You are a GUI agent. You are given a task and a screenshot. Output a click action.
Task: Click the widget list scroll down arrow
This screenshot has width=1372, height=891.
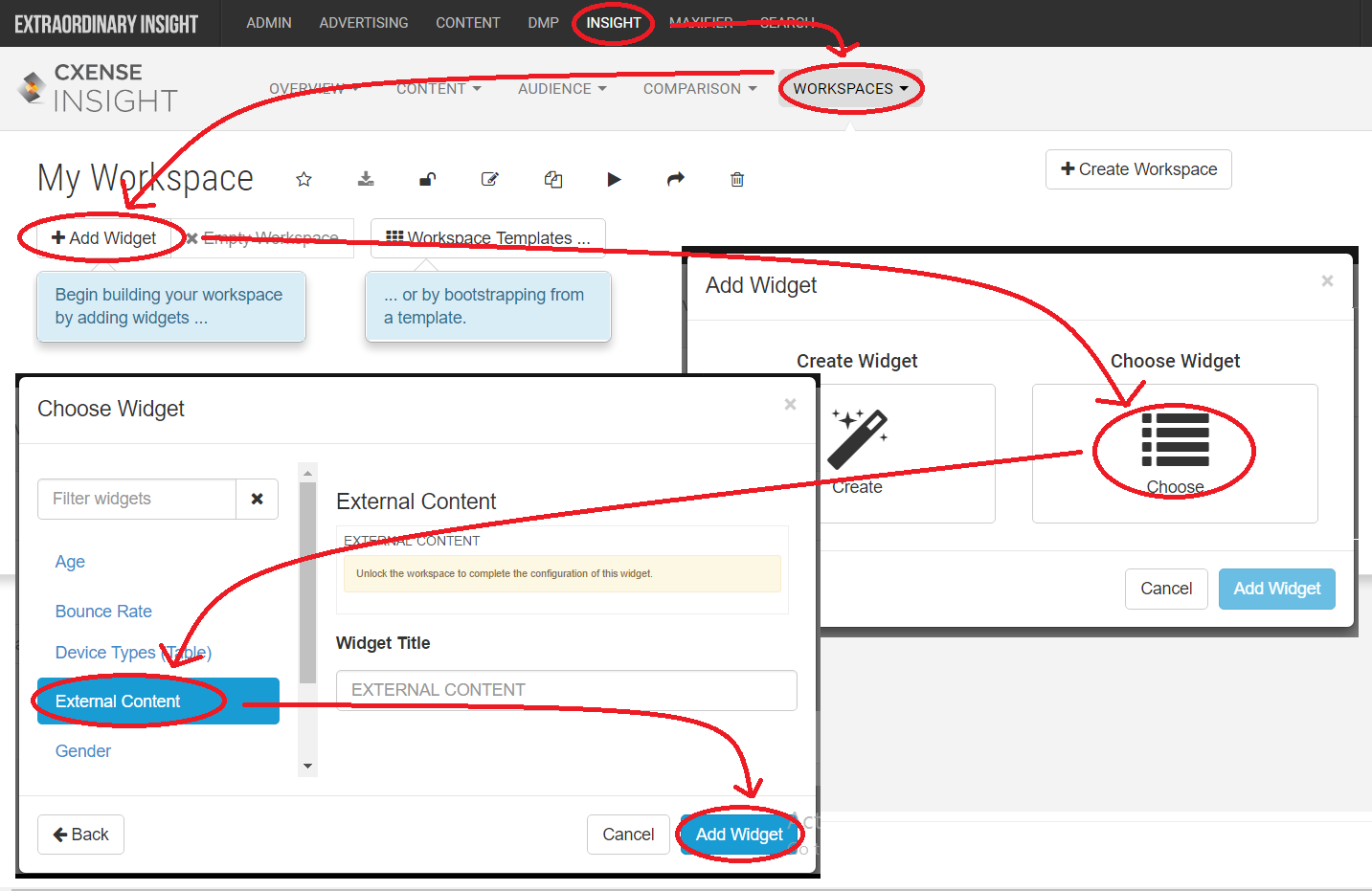(x=307, y=766)
